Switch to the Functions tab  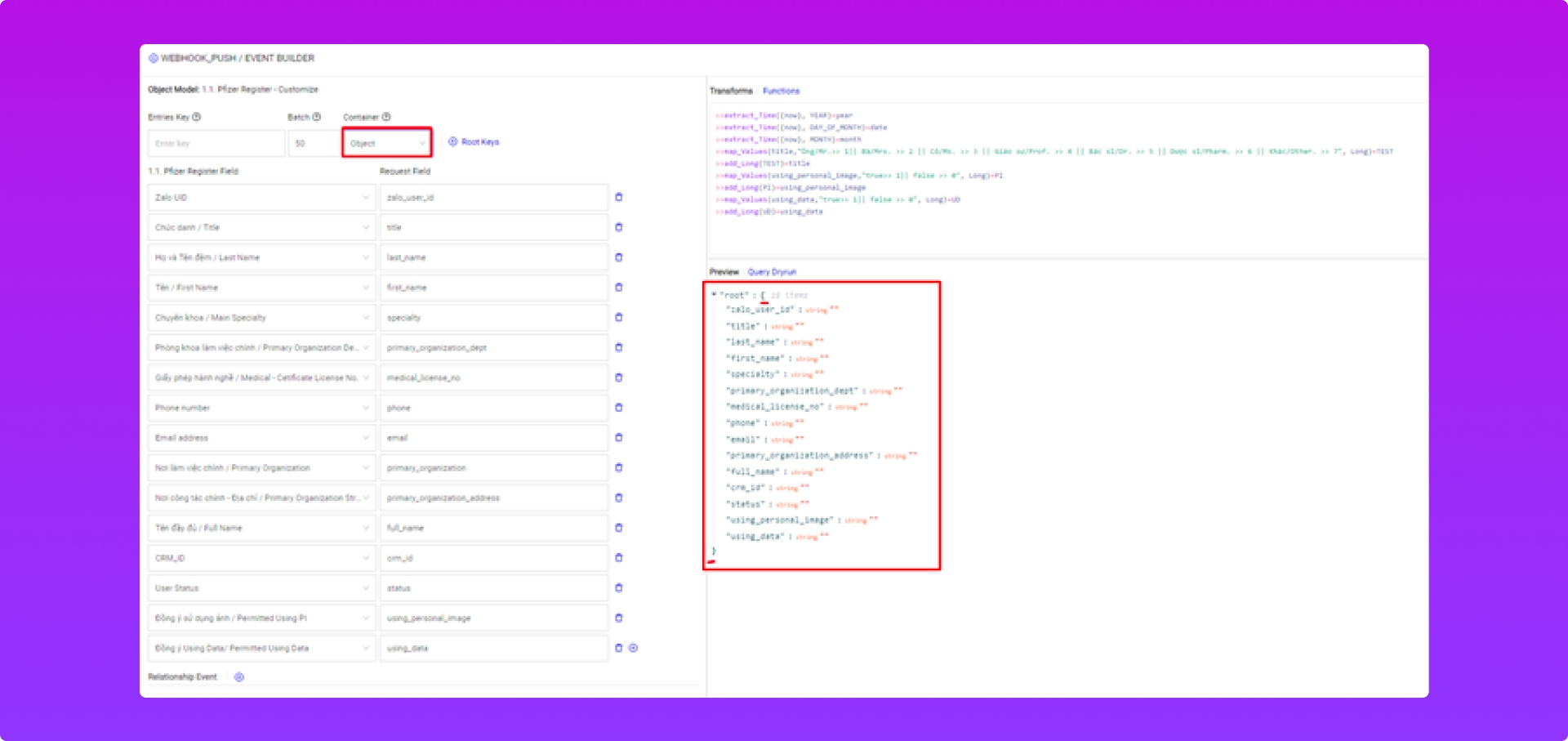pos(781,91)
